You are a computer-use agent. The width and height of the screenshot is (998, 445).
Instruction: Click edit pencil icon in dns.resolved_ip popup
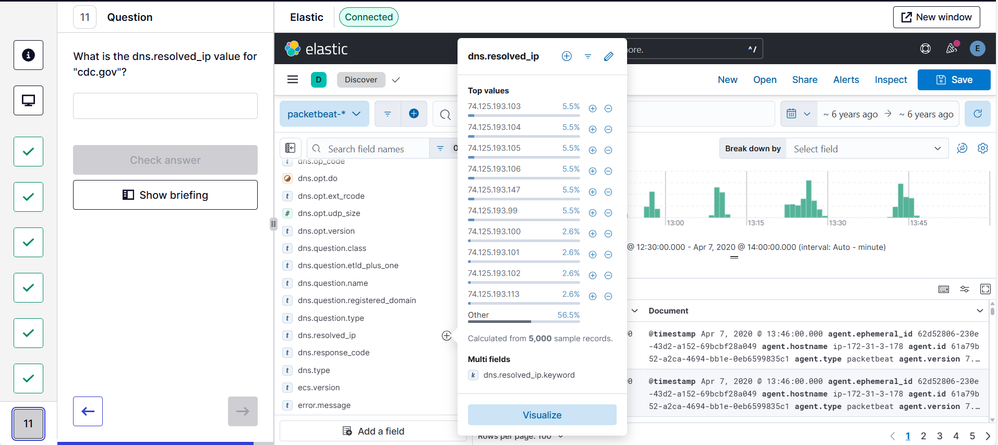pos(608,57)
